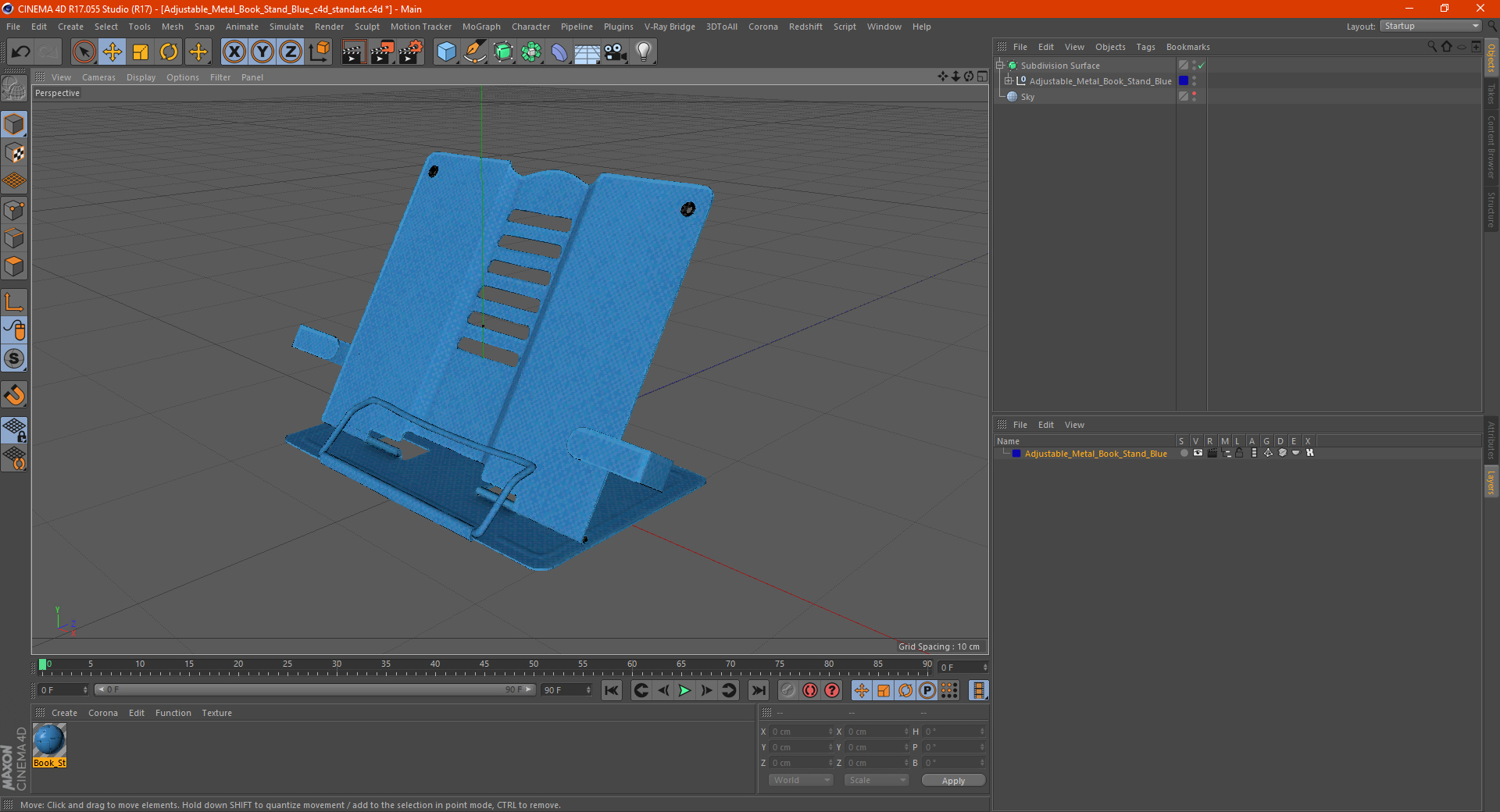1500x812 pixels.
Task: Switch to Texture mode
Action: [x=14, y=153]
